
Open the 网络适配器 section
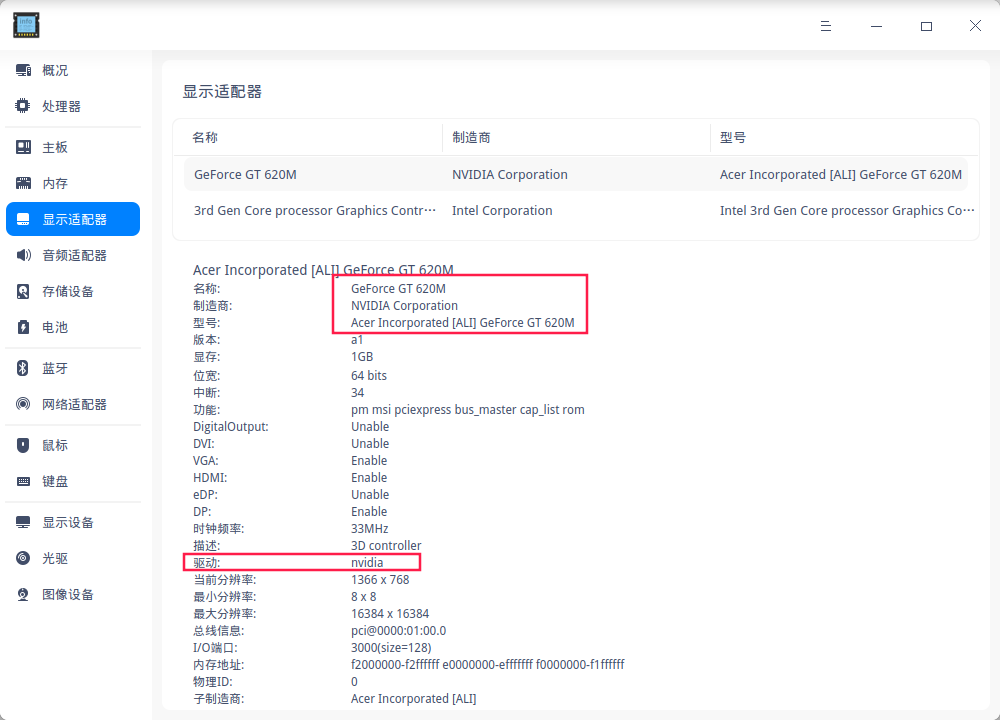point(73,404)
